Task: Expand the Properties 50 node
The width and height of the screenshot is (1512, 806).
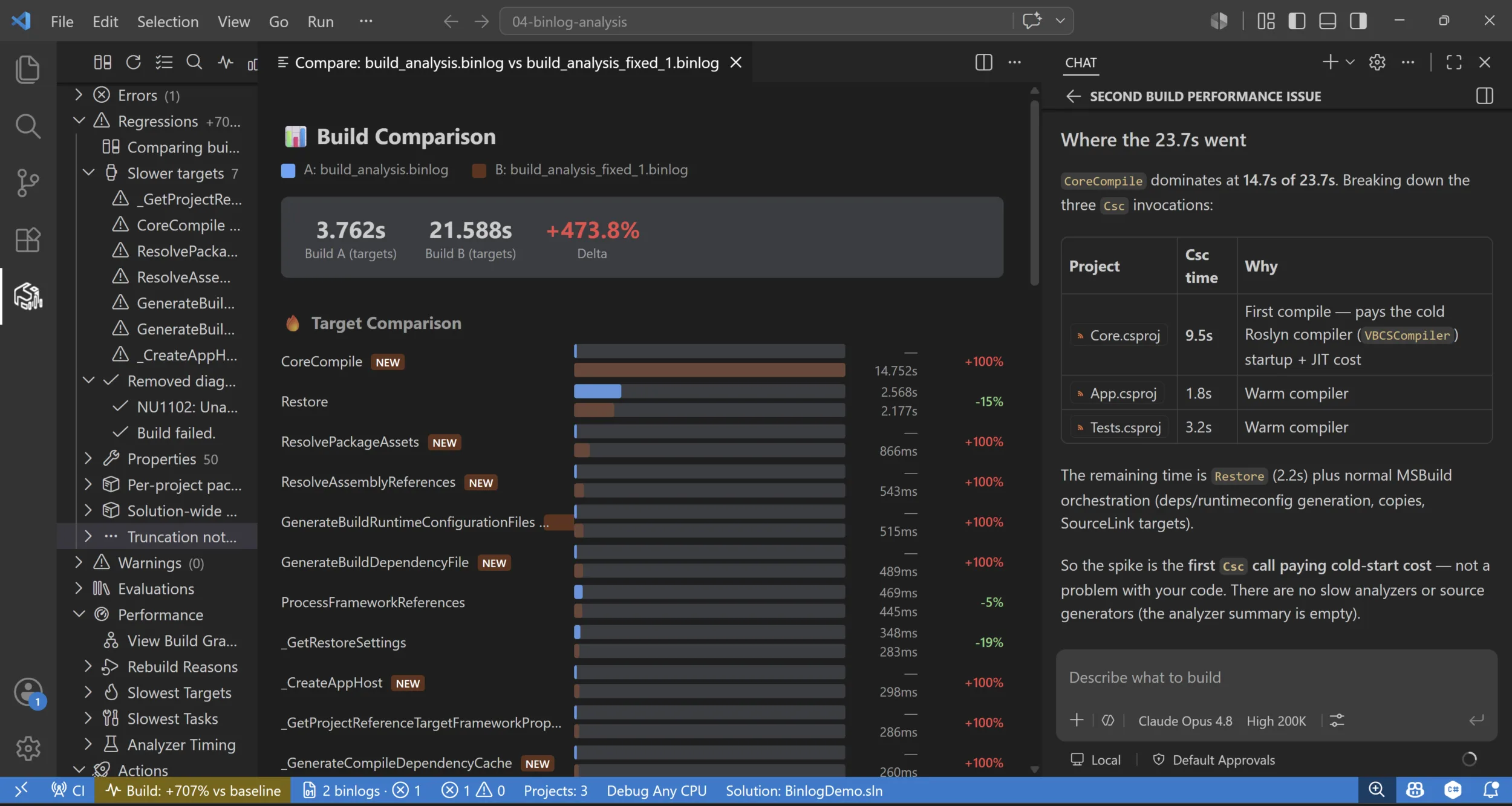Action: pos(88,458)
